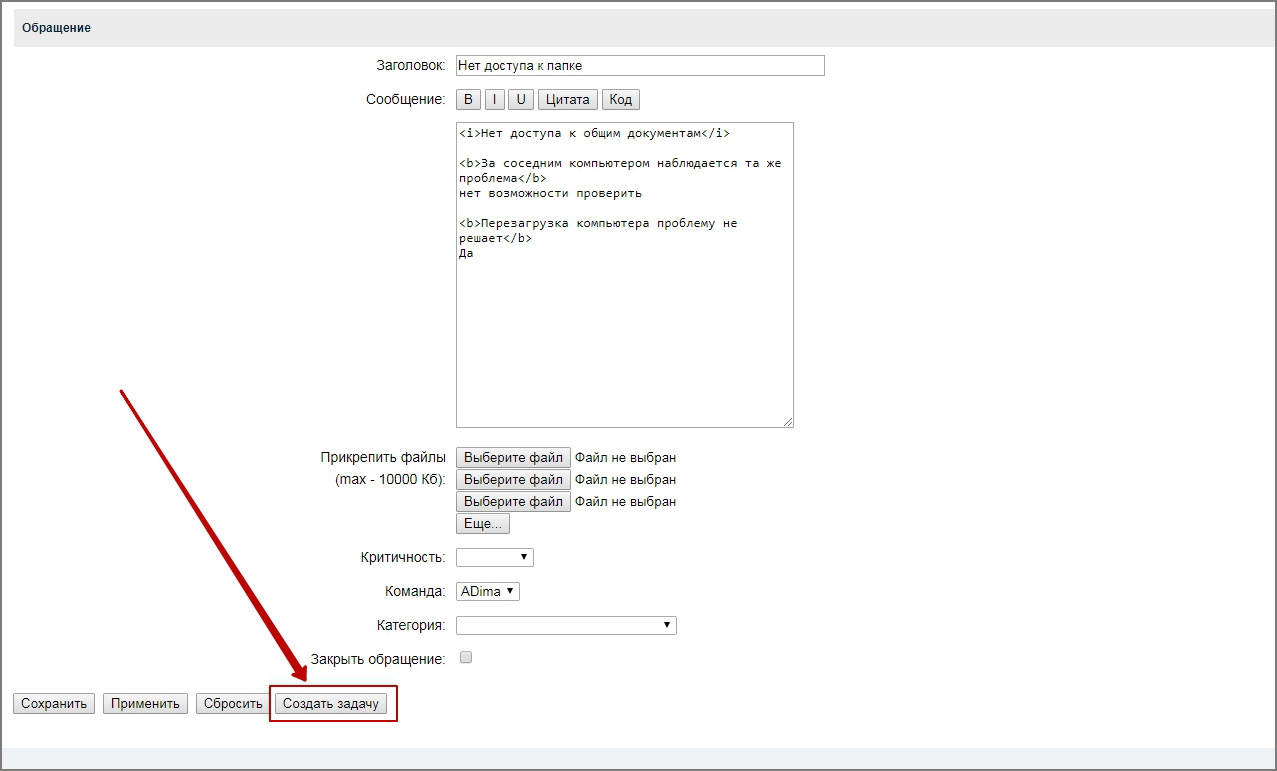This screenshot has height=771, width=1277.
Task: Click the message text area resize handle
Action: (x=788, y=422)
